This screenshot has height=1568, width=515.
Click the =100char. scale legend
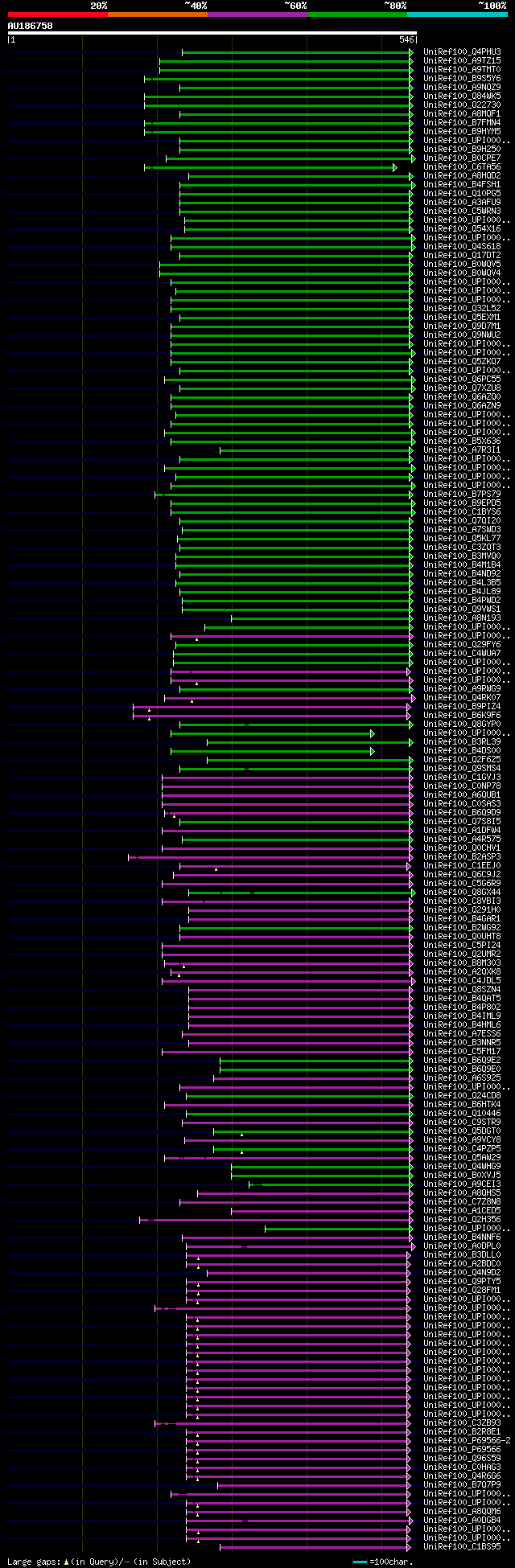click(383, 1562)
